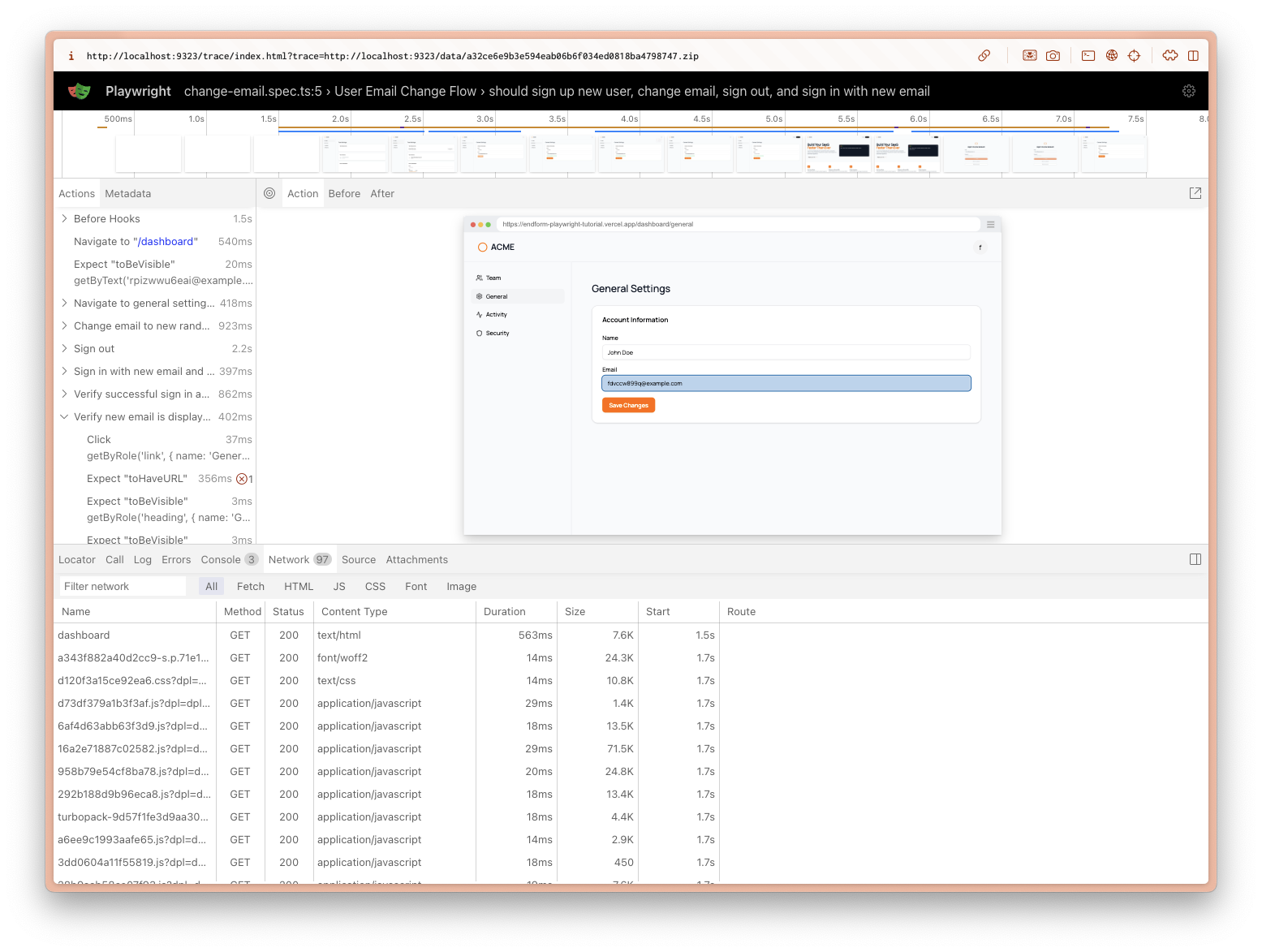
Task: Click the copy link icon in address bar
Action: [x=984, y=56]
